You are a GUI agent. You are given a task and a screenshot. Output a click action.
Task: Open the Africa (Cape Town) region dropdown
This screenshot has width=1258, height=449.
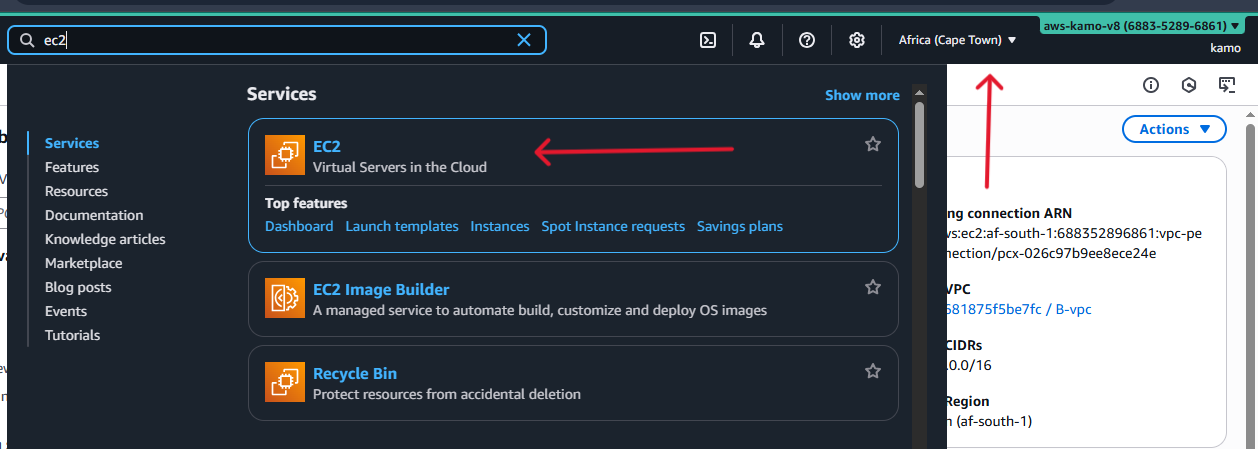tap(957, 40)
